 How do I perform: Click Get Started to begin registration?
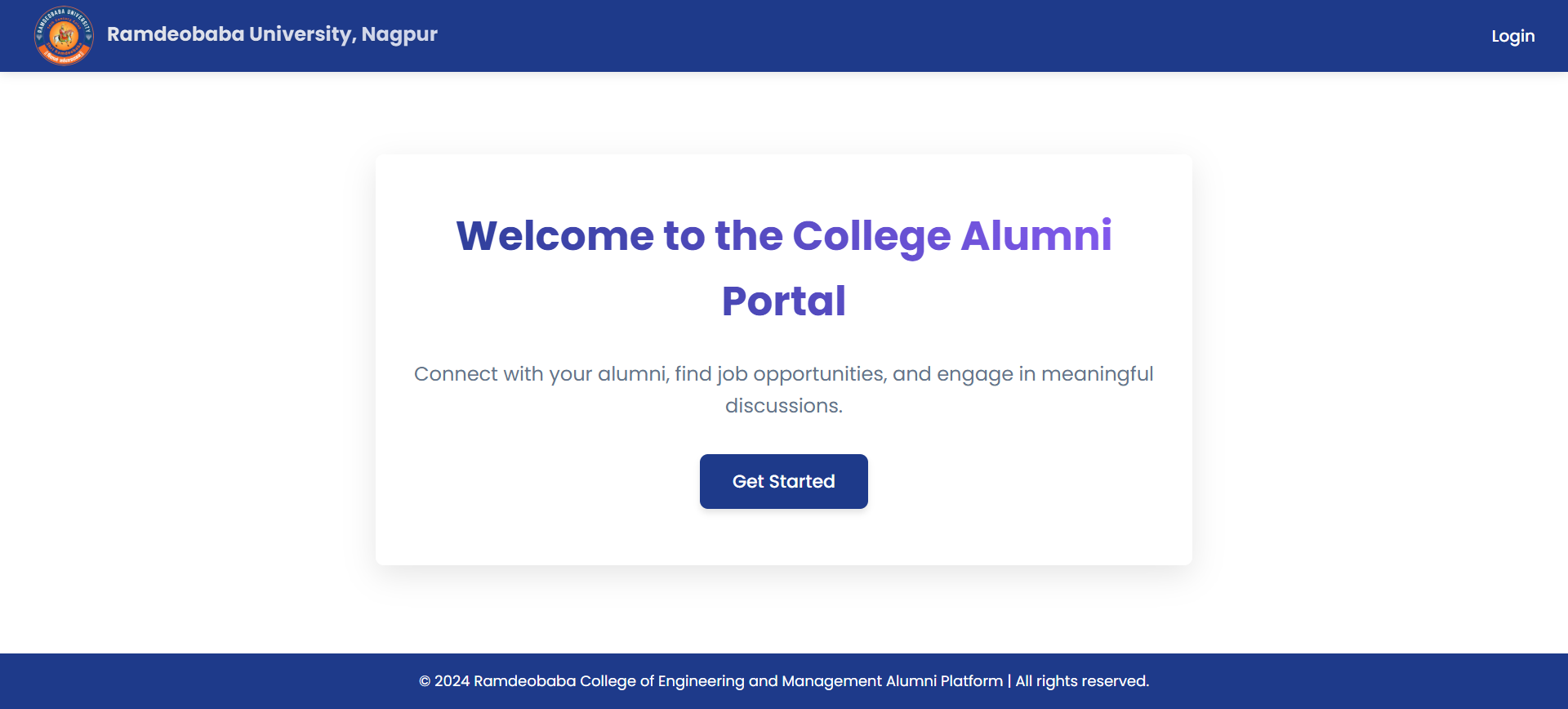point(783,481)
